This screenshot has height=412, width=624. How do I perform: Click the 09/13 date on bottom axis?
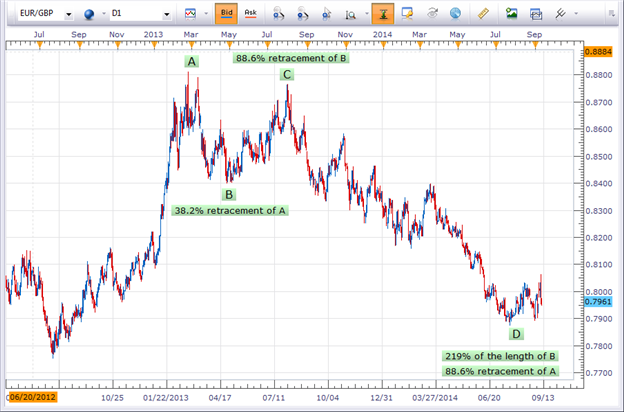543,397
